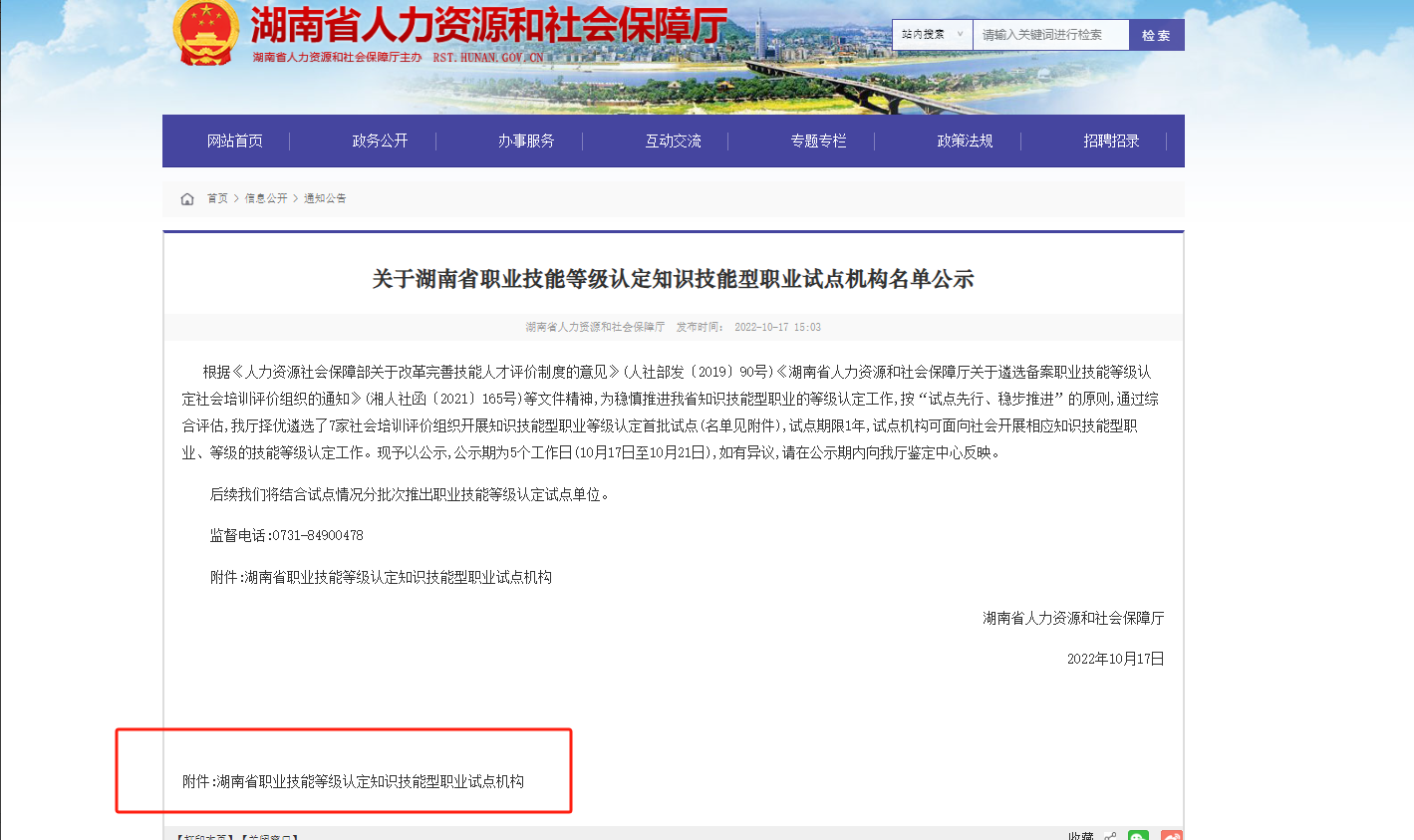1414x840 pixels.
Task: Click the publish time 2022-10-17 15:03
Action: 777,327
